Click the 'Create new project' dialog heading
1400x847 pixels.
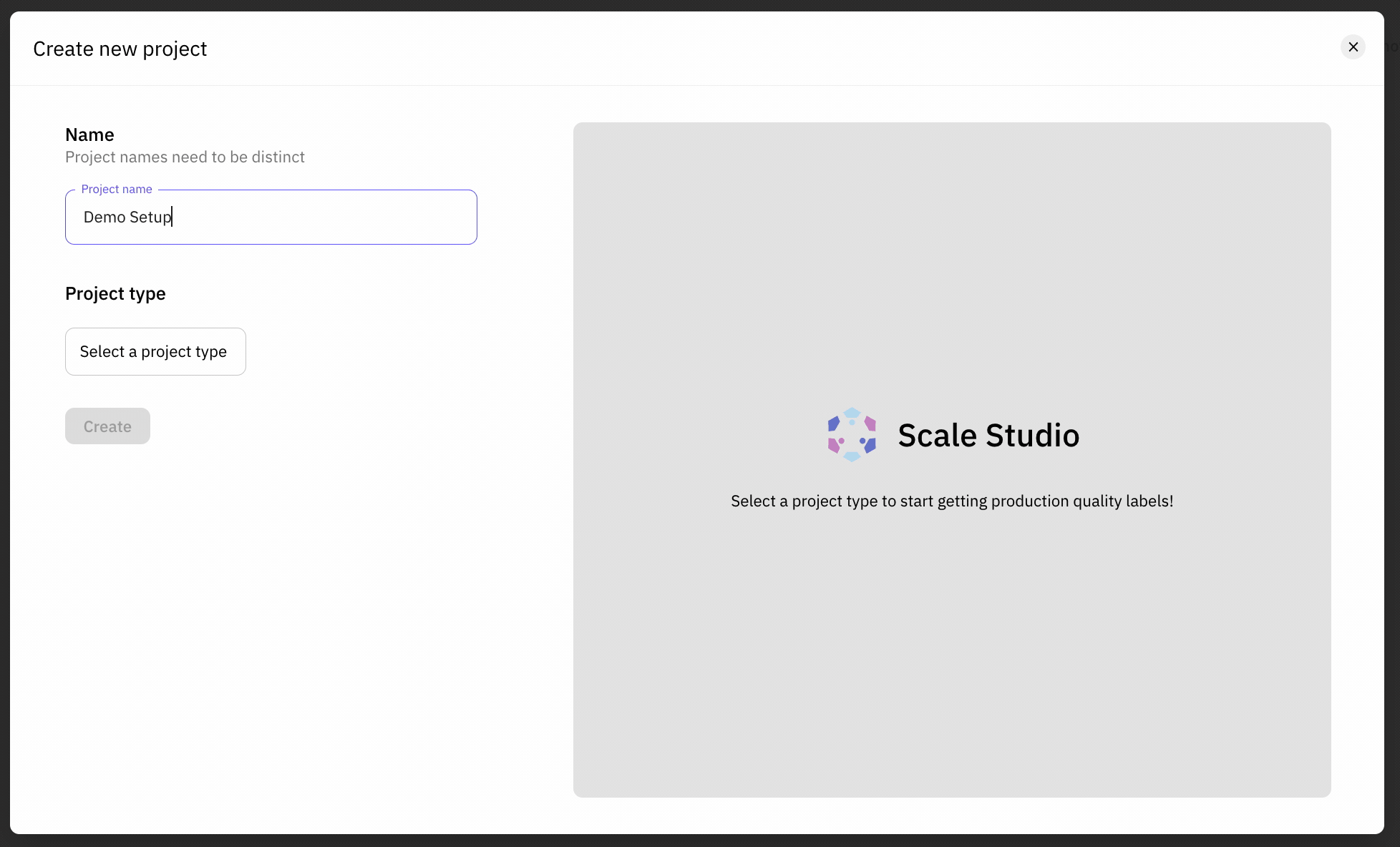(120, 49)
